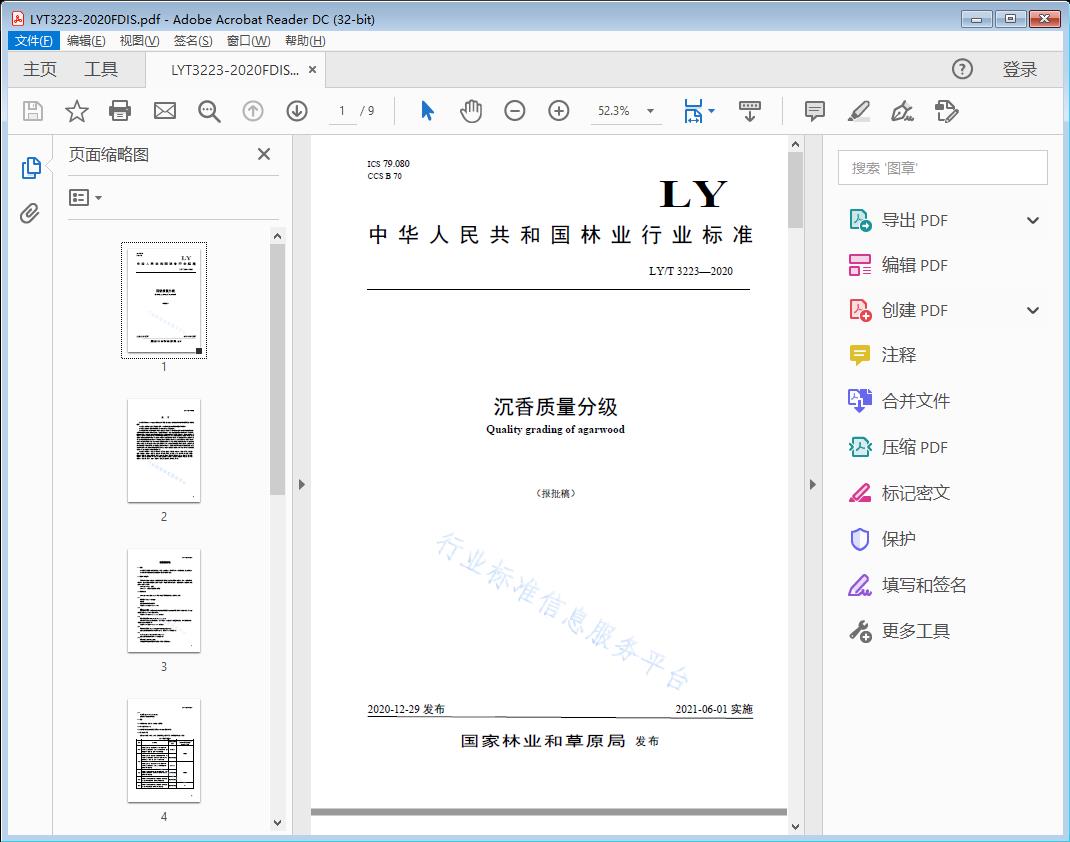Open the add comment note tool

coord(815,111)
